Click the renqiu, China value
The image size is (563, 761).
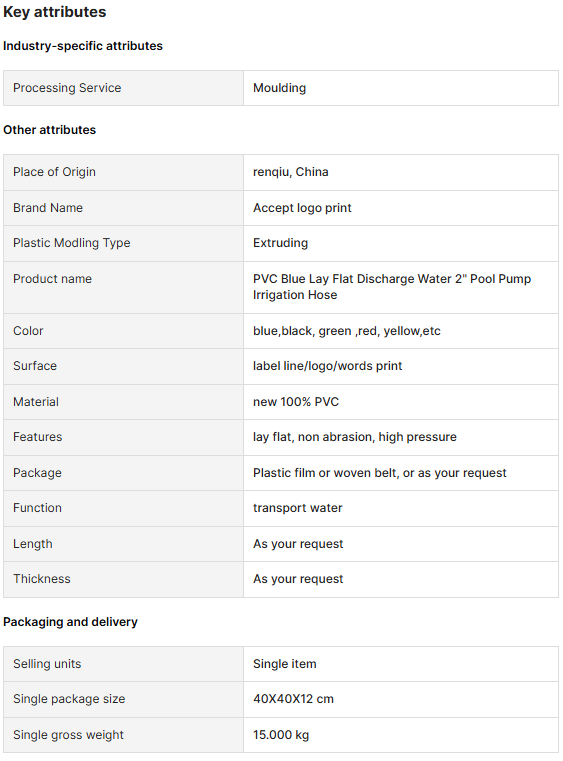291,172
